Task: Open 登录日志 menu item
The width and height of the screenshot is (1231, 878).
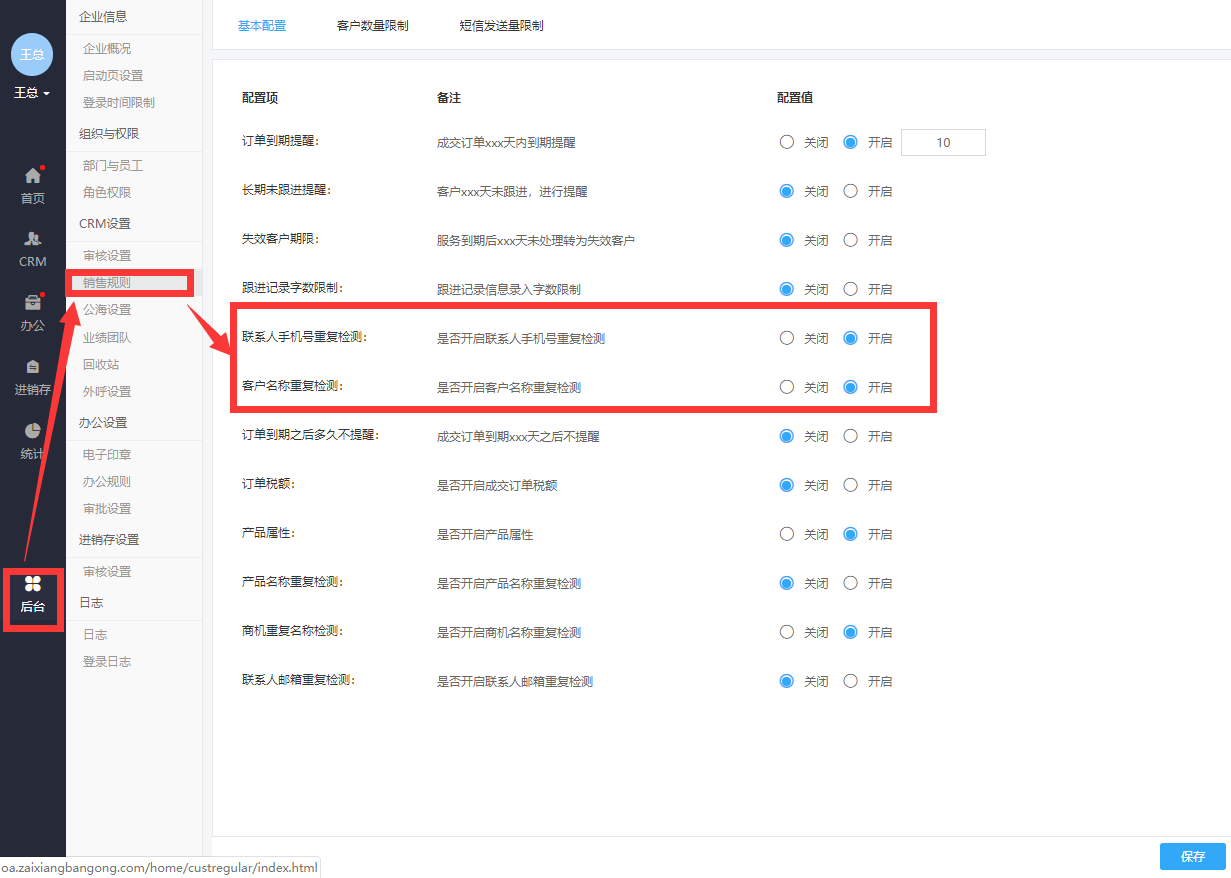Action: tap(107, 661)
